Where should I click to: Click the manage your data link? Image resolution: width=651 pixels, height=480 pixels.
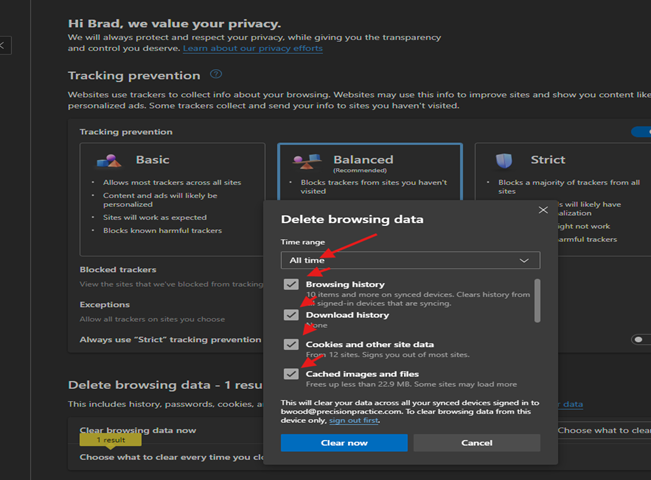click(573, 404)
